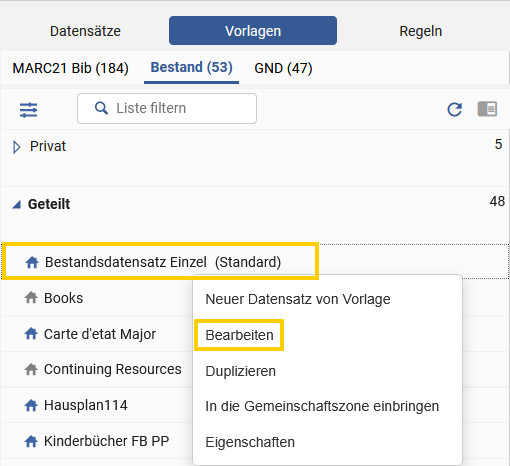Click house icon beside Carte d'etat Major
The image size is (510, 466).
(x=31, y=333)
